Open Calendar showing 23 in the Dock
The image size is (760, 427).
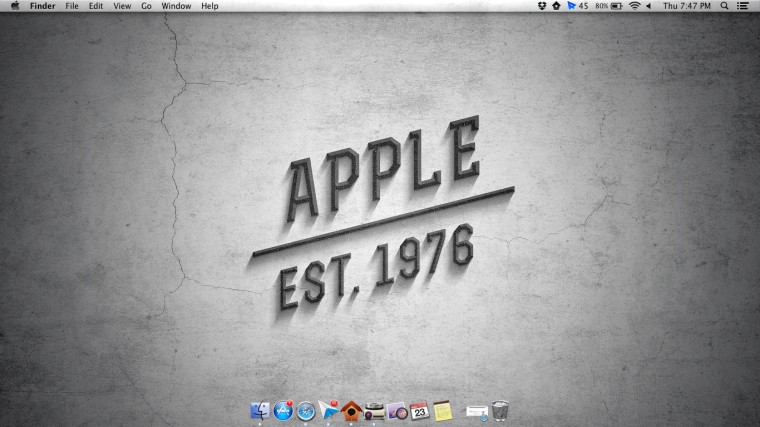[x=420, y=411]
